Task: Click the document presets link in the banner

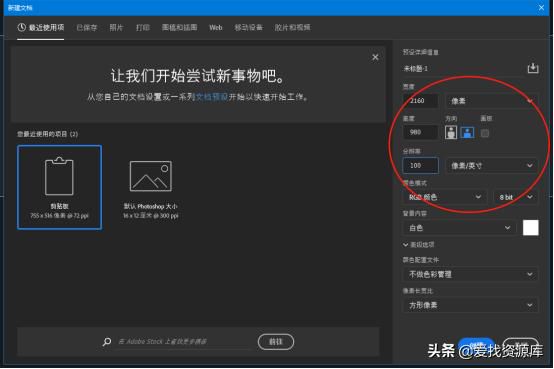Action: [212, 97]
